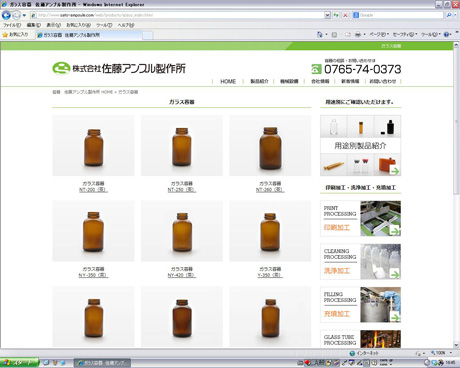Click the IE Forward arrow button
This screenshot has width=460, height=368.
pyautogui.click(x=16, y=15)
